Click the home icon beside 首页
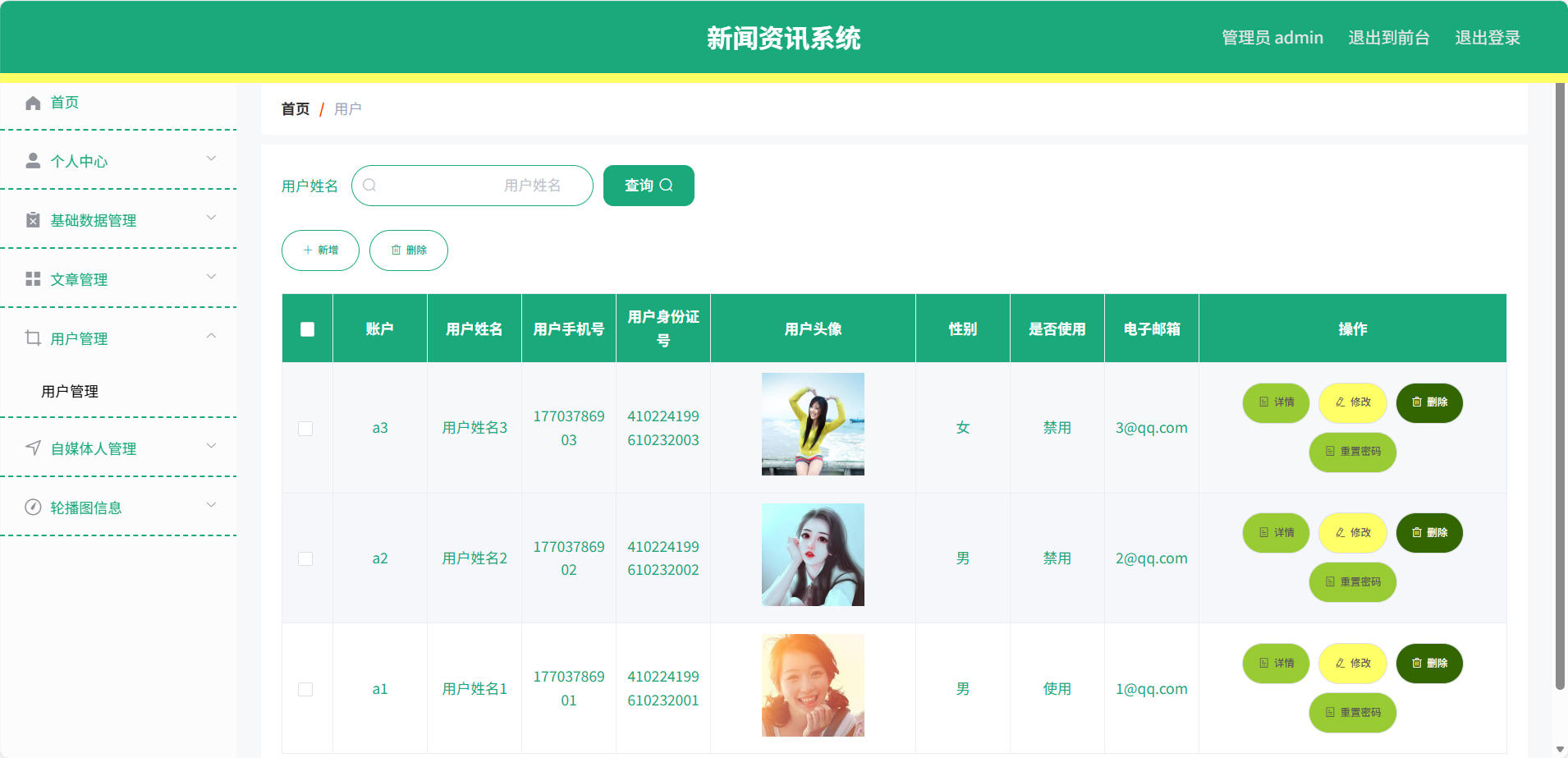 pos(33,103)
